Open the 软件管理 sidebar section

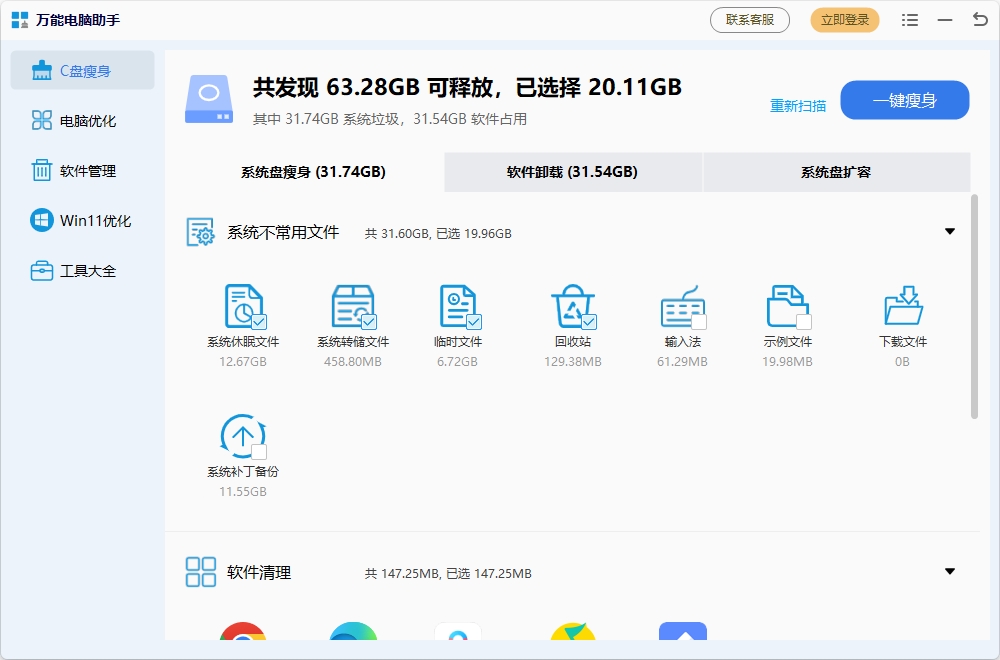(82, 170)
